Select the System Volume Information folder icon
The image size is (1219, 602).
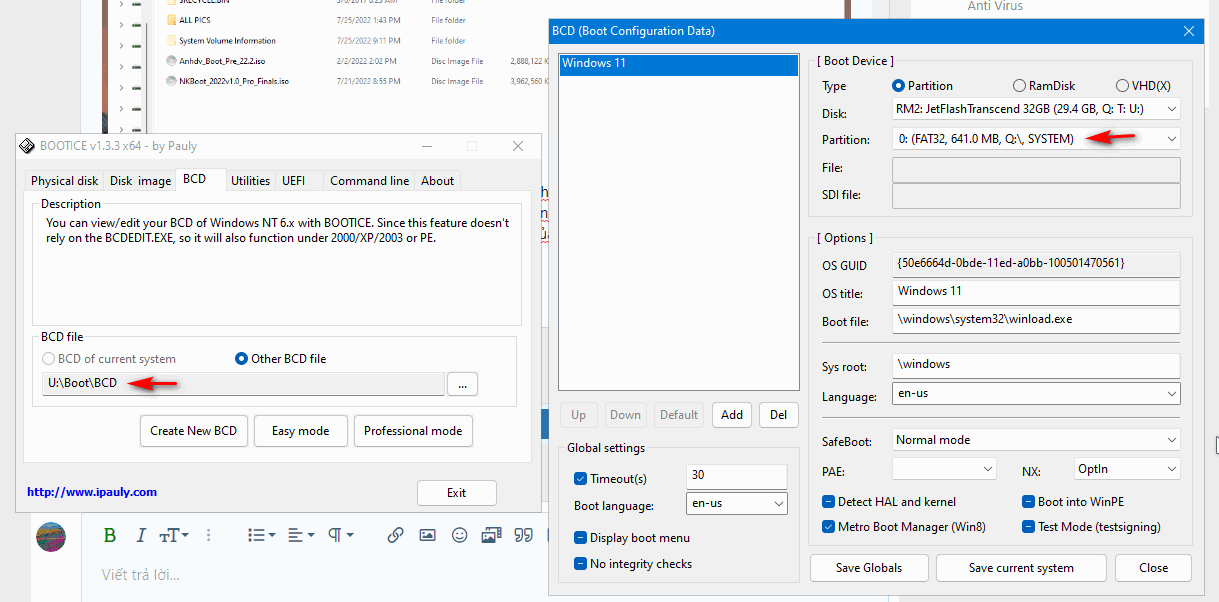[x=172, y=41]
